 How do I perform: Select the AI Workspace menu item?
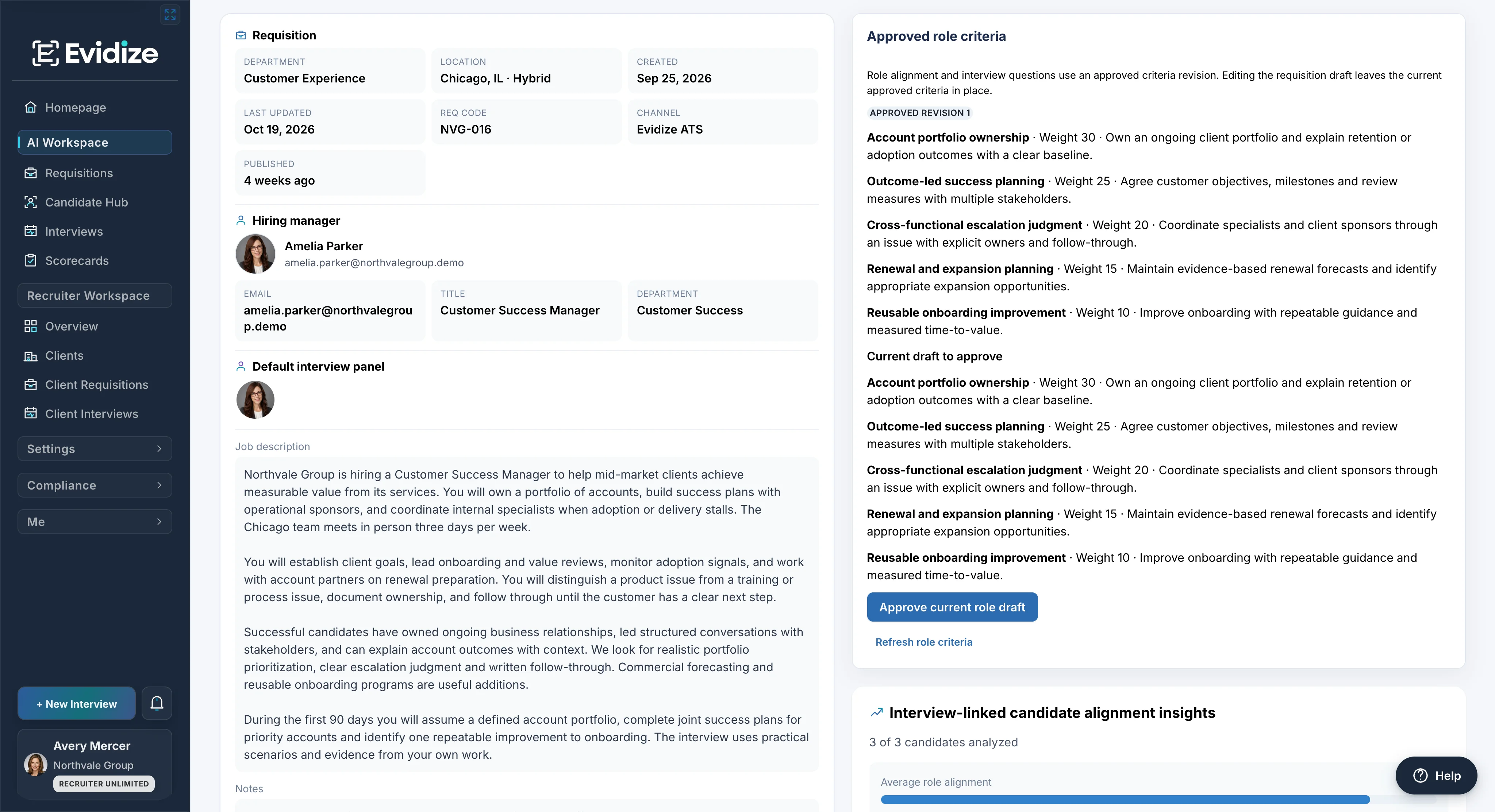coord(95,142)
